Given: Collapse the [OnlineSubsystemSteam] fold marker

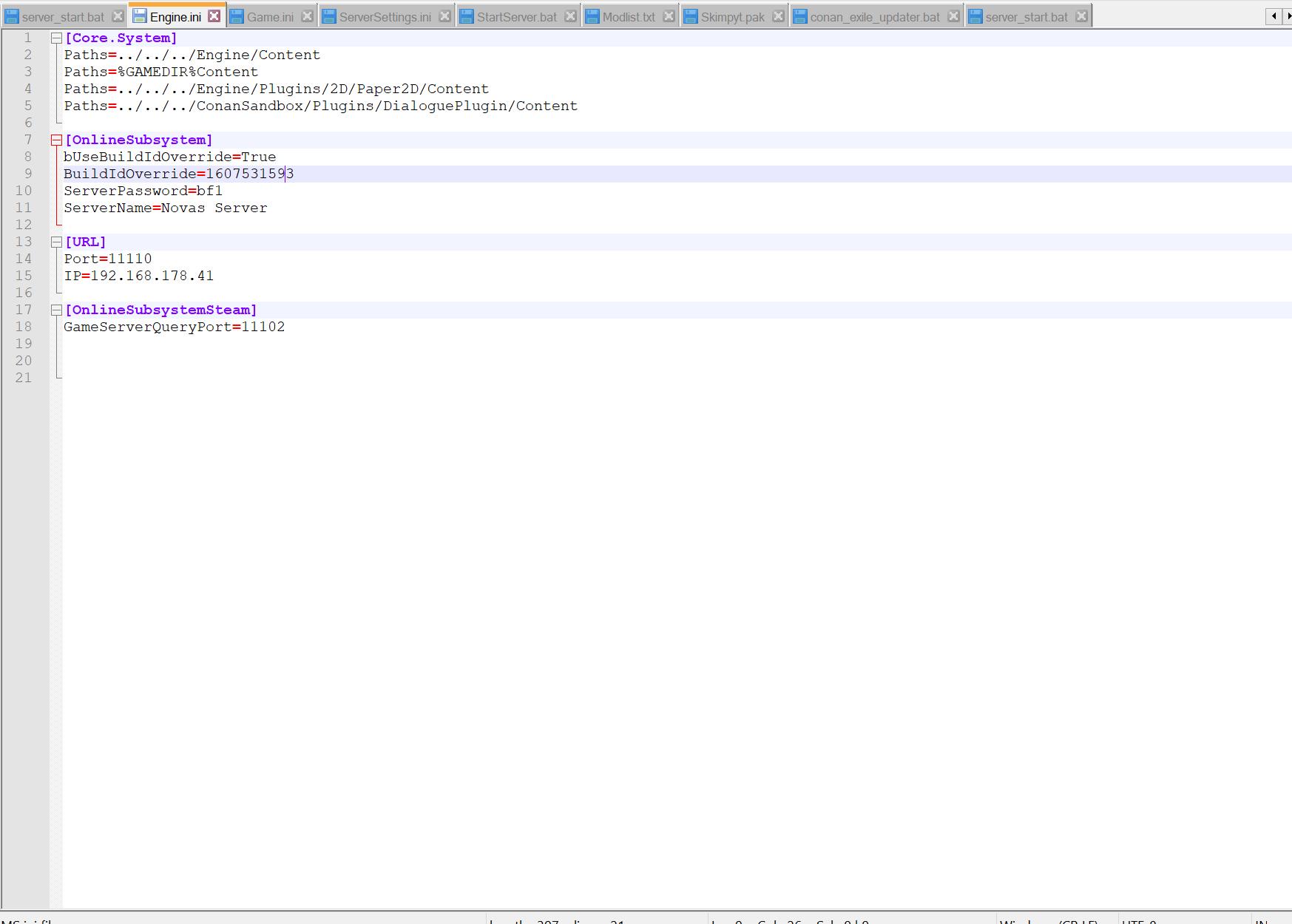Looking at the screenshot, I should pyautogui.click(x=56, y=310).
